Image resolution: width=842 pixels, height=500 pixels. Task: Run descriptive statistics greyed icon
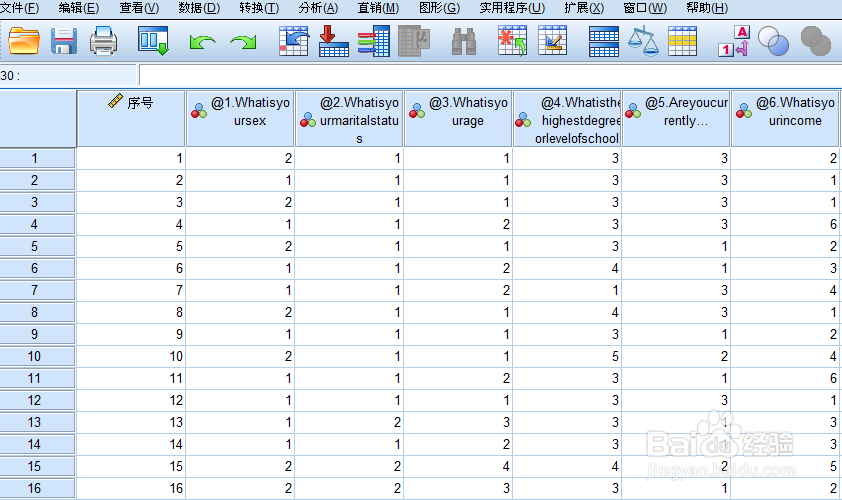click(414, 41)
